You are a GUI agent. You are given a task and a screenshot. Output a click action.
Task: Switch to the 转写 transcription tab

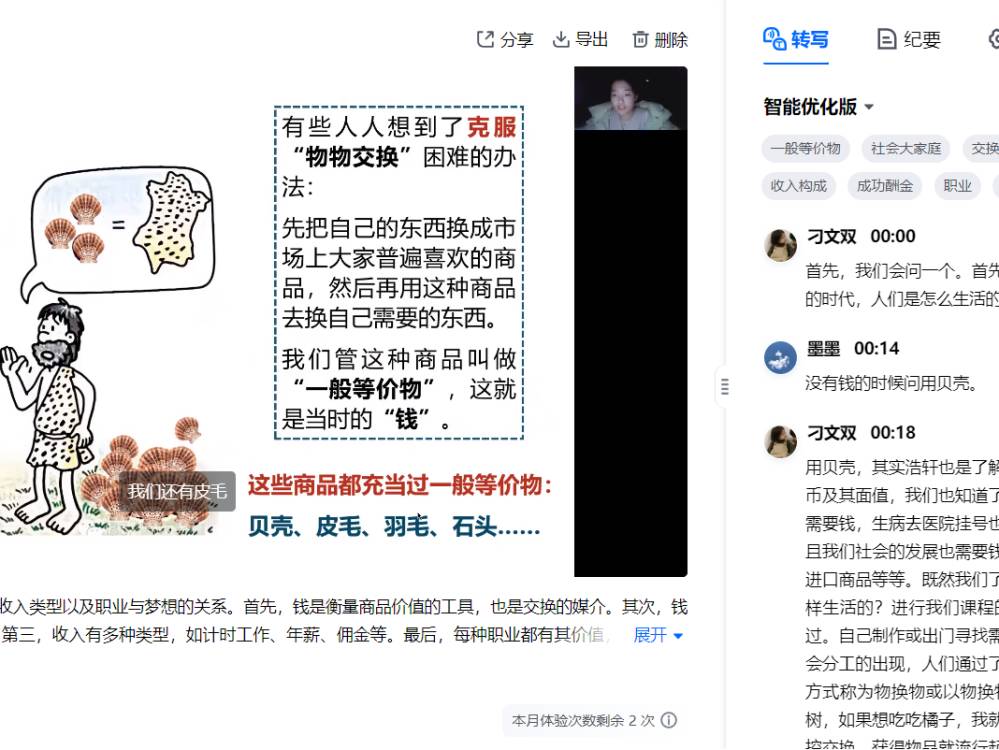pyautogui.click(x=796, y=40)
